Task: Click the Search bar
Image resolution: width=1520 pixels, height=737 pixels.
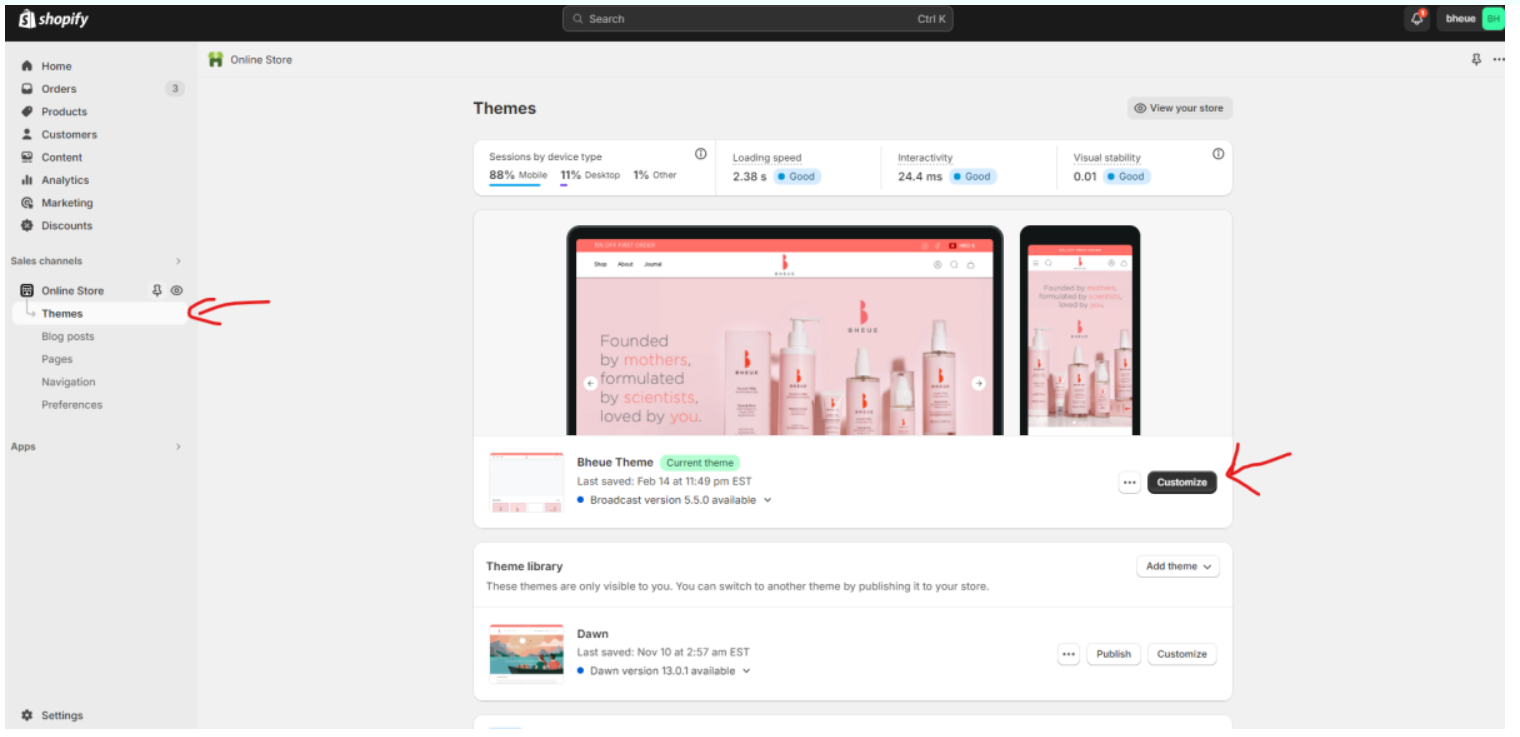Action: [758, 19]
